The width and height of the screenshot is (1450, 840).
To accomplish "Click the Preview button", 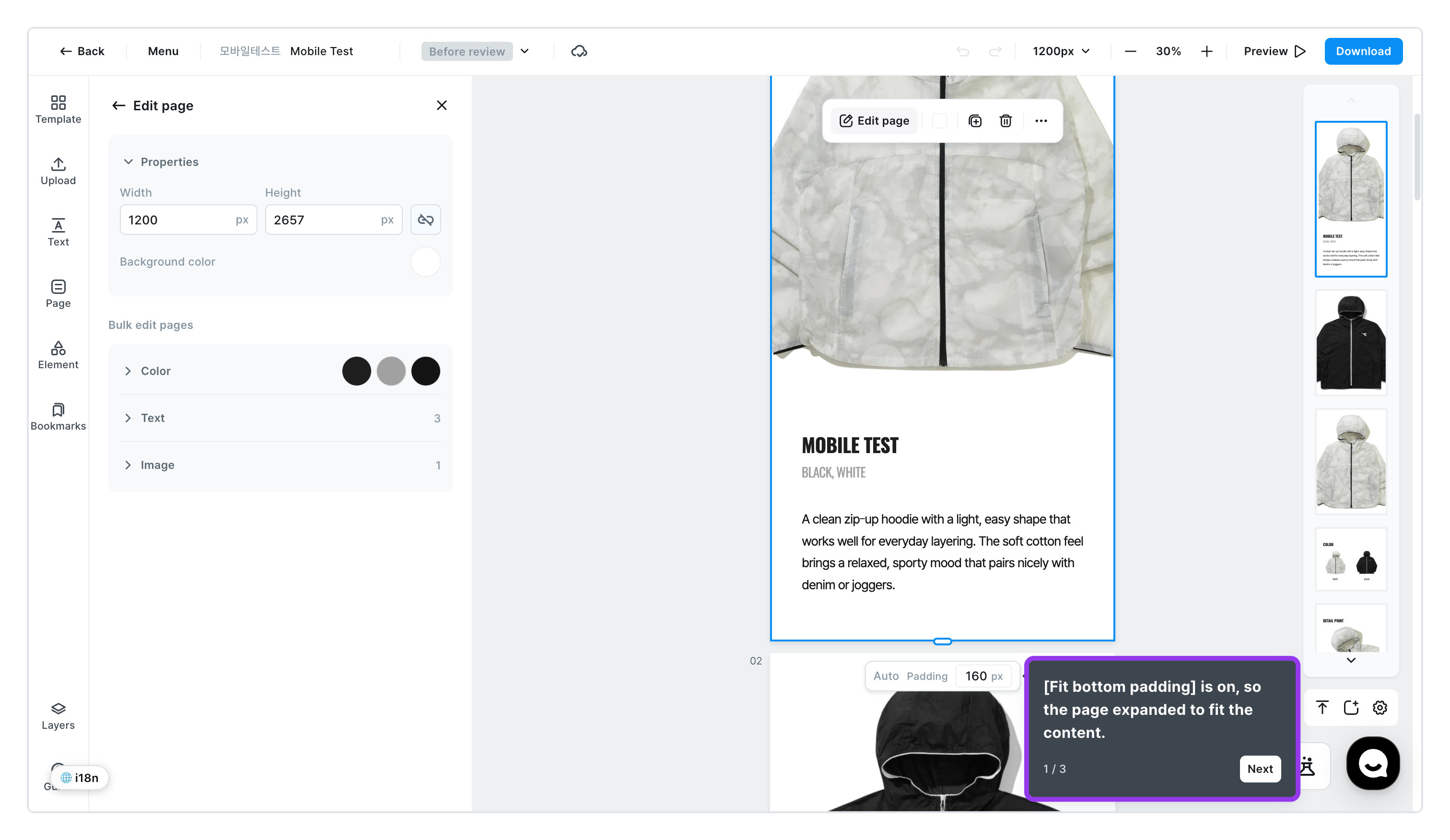I will point(1274,51).
